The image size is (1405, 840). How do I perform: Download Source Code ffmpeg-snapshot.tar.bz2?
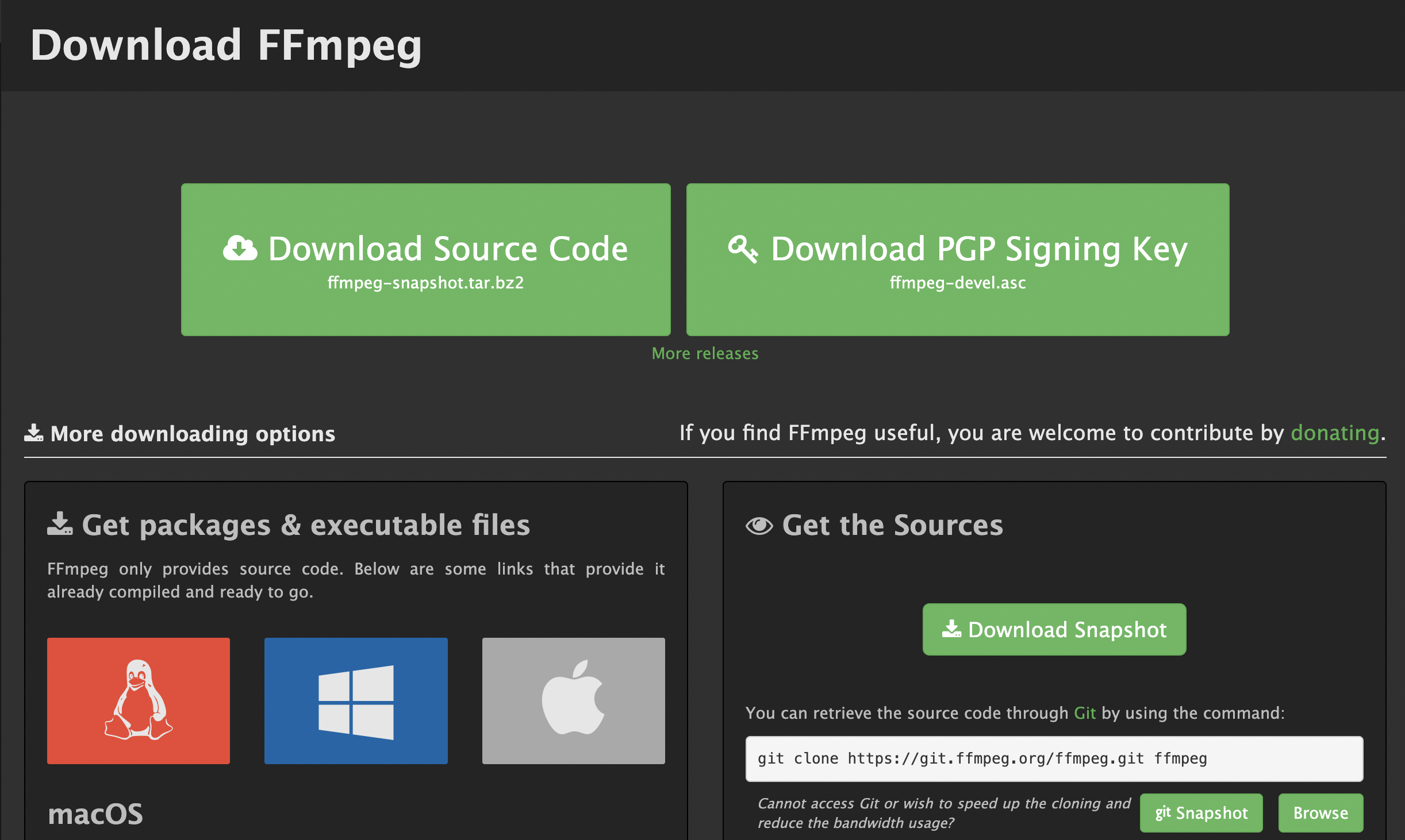[426, 260]
